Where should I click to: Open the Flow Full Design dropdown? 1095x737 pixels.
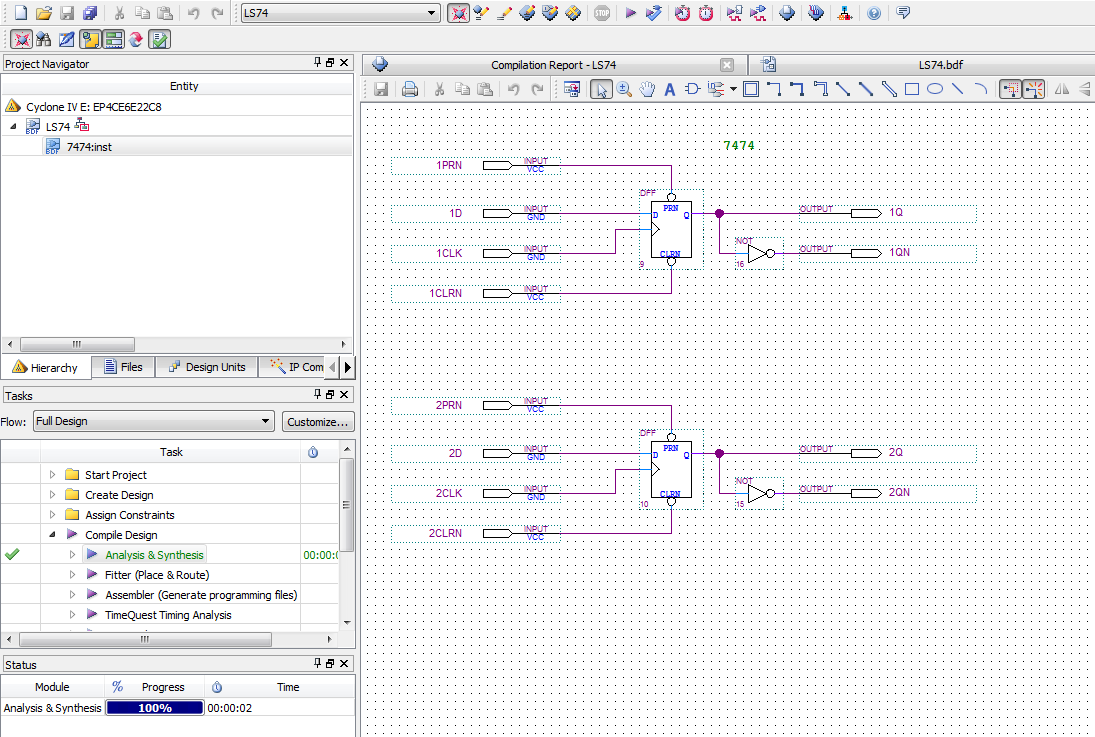[x=153, y=421]
